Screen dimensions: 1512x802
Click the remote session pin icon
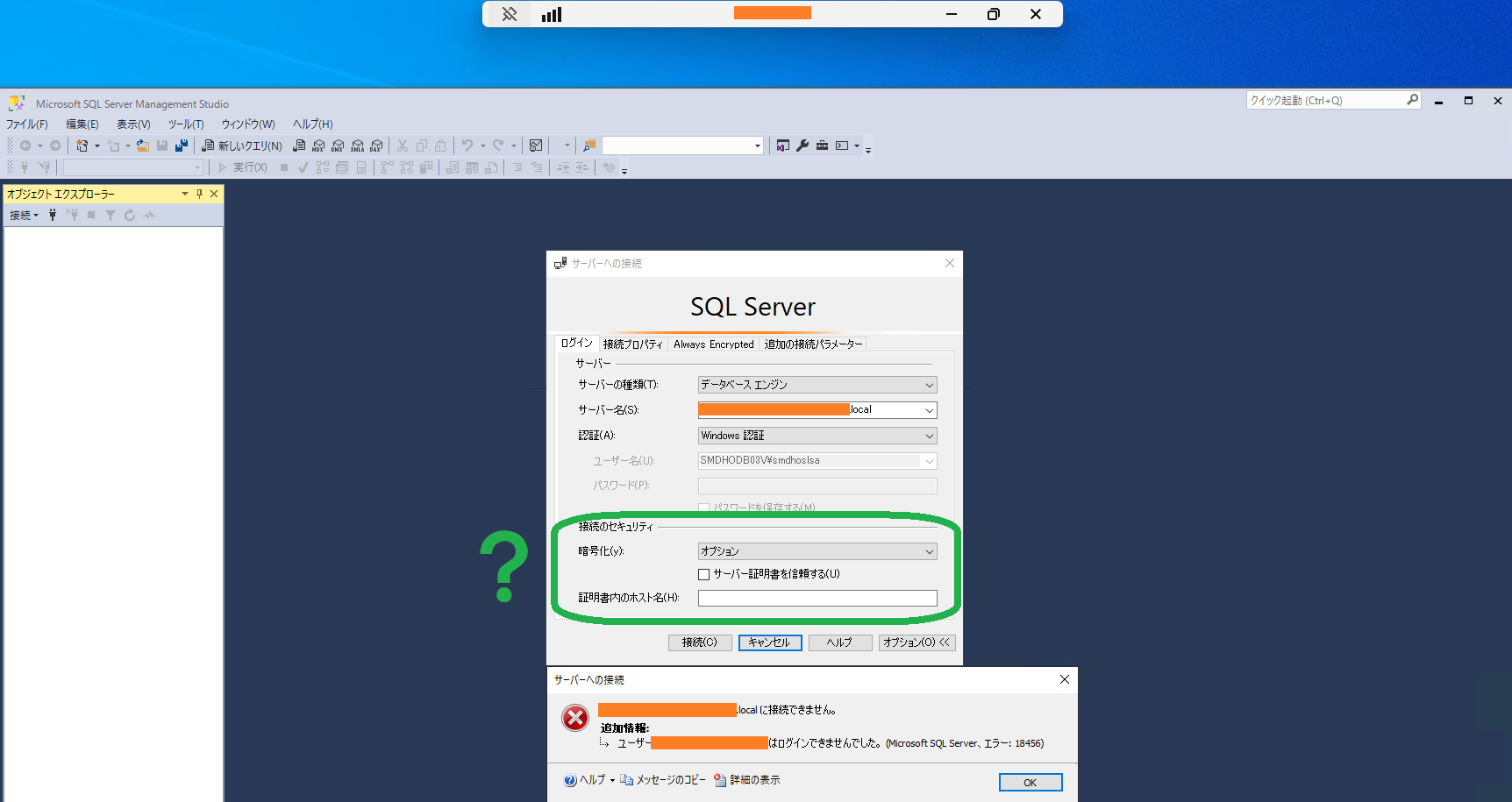pos(510,14)
